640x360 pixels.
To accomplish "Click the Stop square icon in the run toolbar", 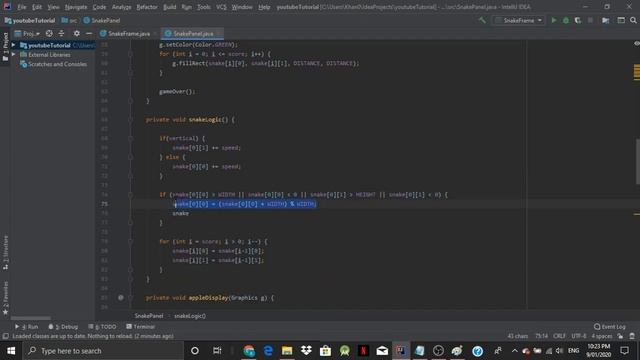I will [590, 20].
